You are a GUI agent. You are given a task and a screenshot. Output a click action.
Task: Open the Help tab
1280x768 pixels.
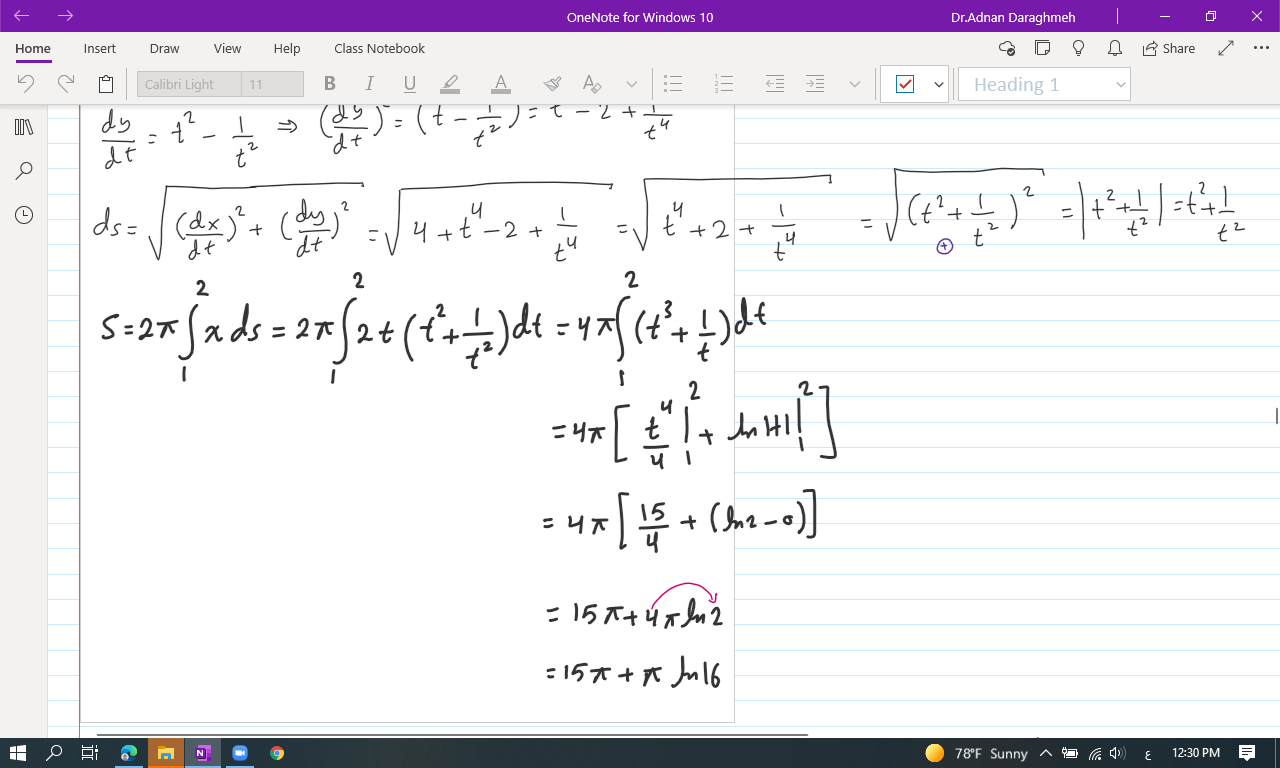[287, 48]
